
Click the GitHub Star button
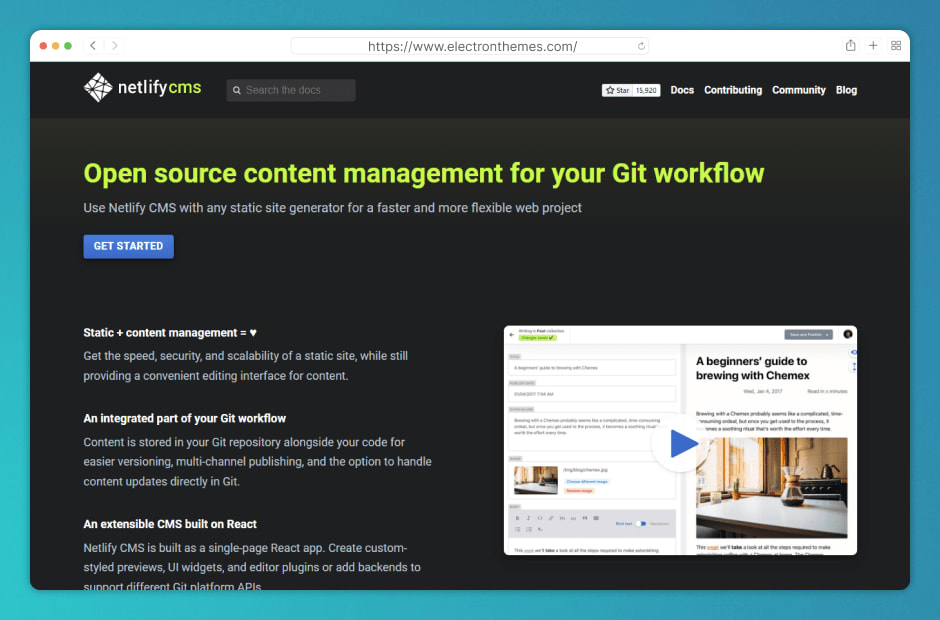(617, 91)
